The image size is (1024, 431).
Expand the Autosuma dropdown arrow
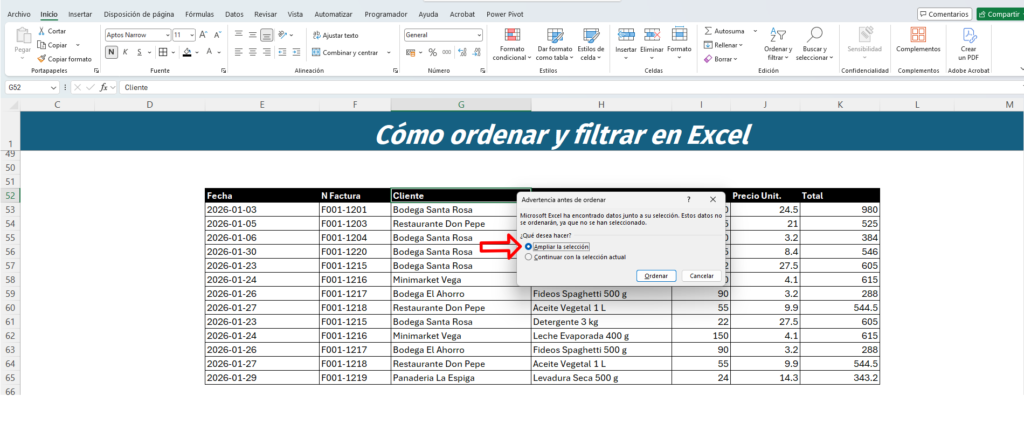pos(755,31)
